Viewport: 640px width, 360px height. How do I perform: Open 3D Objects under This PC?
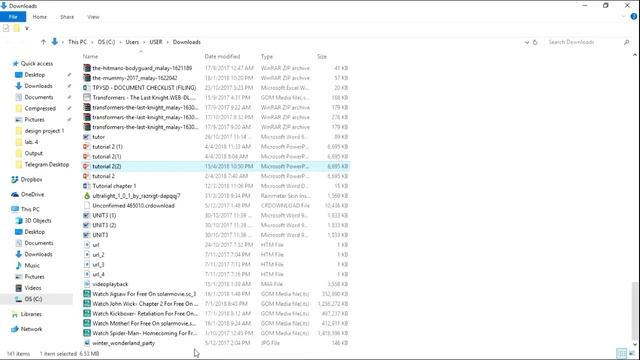[38, 220]
